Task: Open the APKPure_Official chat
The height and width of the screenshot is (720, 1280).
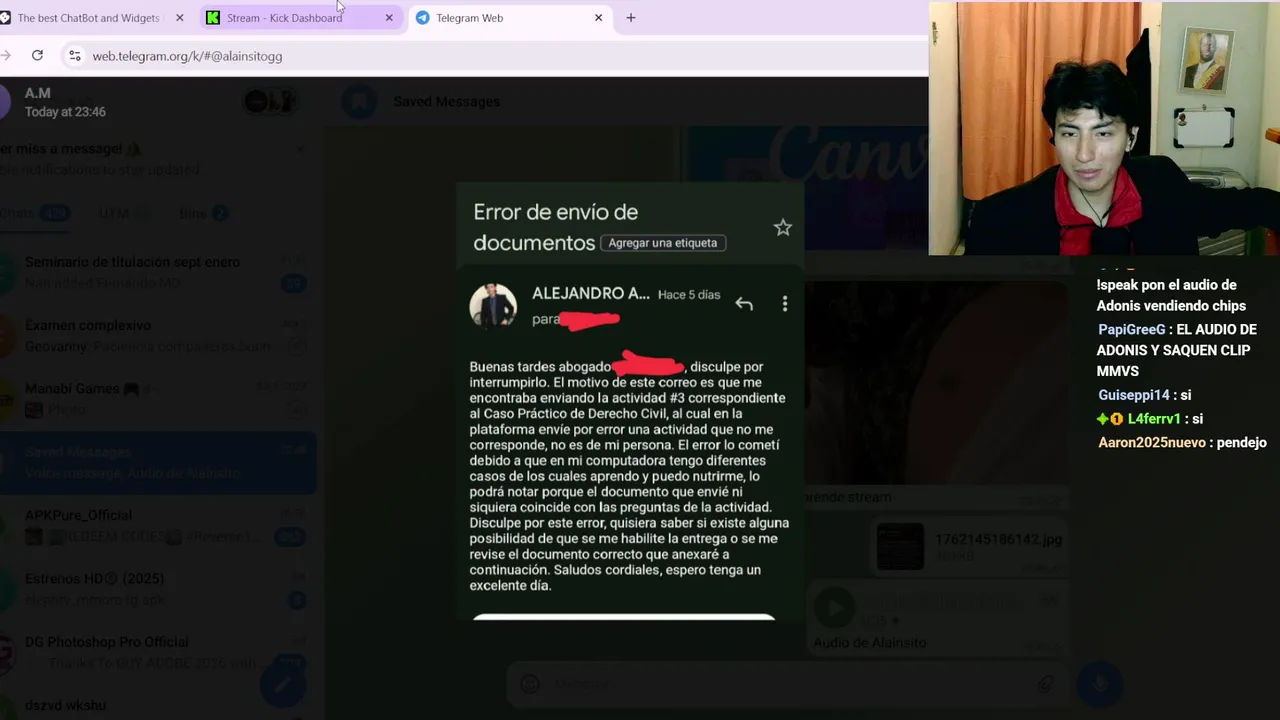Action: (158, 525)
